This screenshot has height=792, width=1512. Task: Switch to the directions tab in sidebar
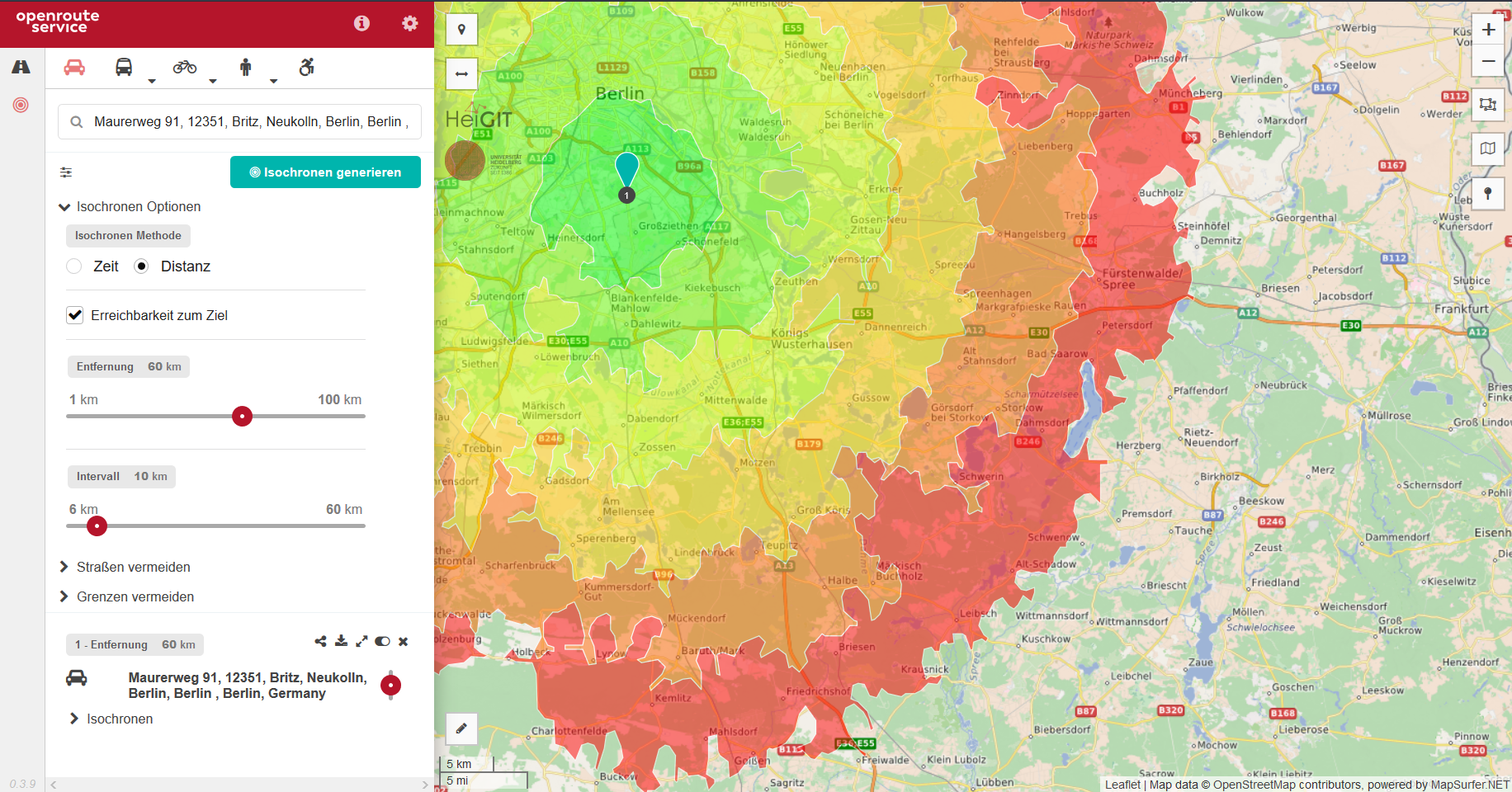click(21, 68)
